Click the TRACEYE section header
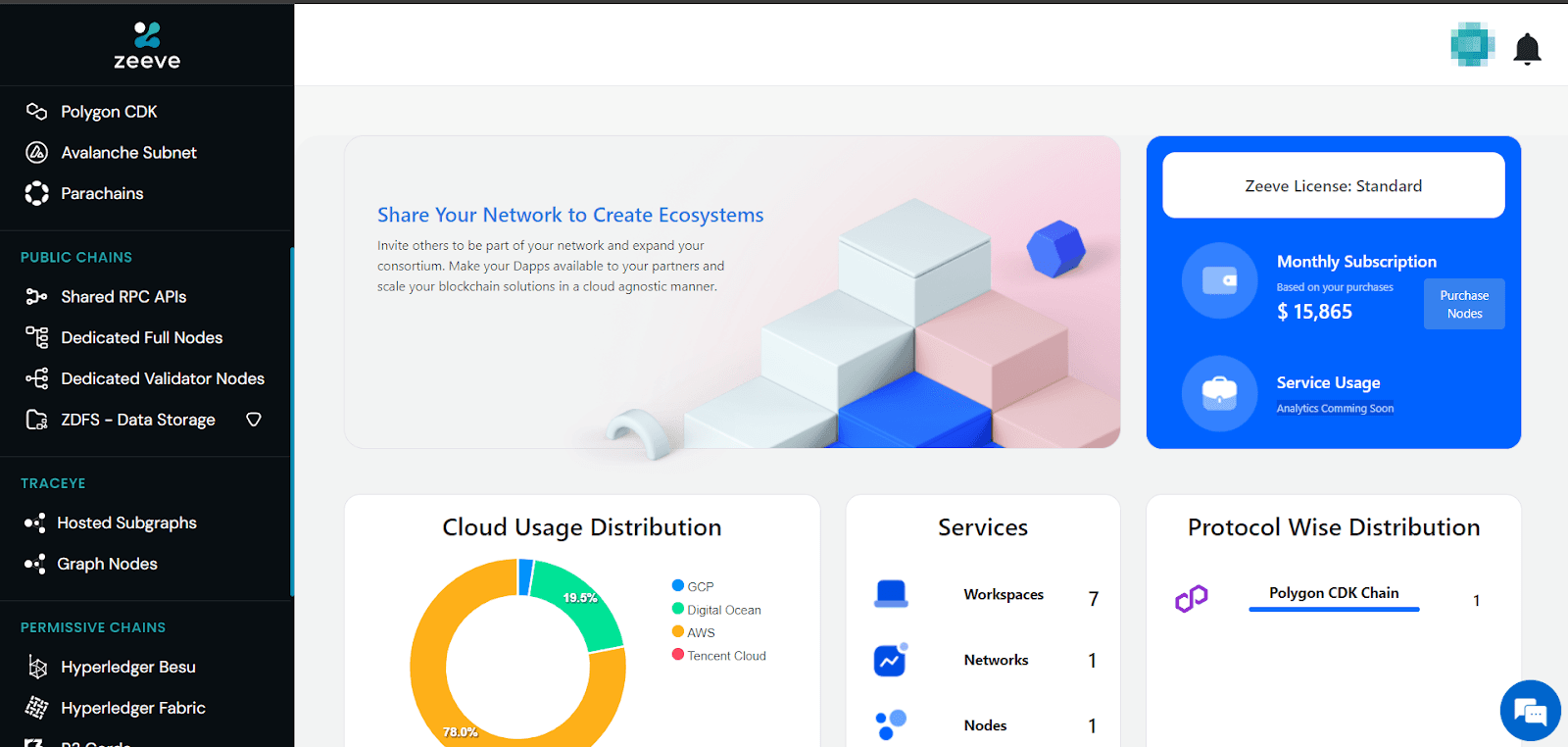The height and width of the screenshot is (747, 1568). pos(53,483)
